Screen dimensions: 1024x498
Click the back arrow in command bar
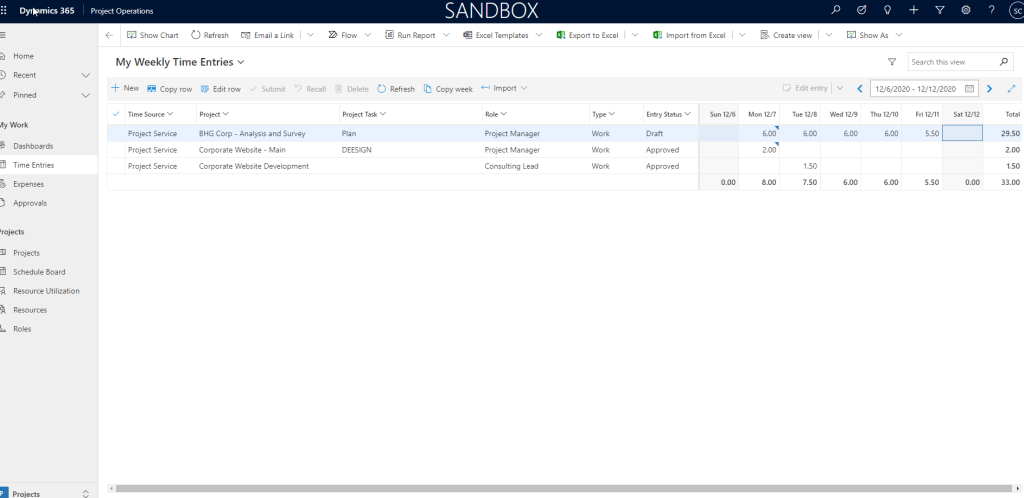point(109,35)
